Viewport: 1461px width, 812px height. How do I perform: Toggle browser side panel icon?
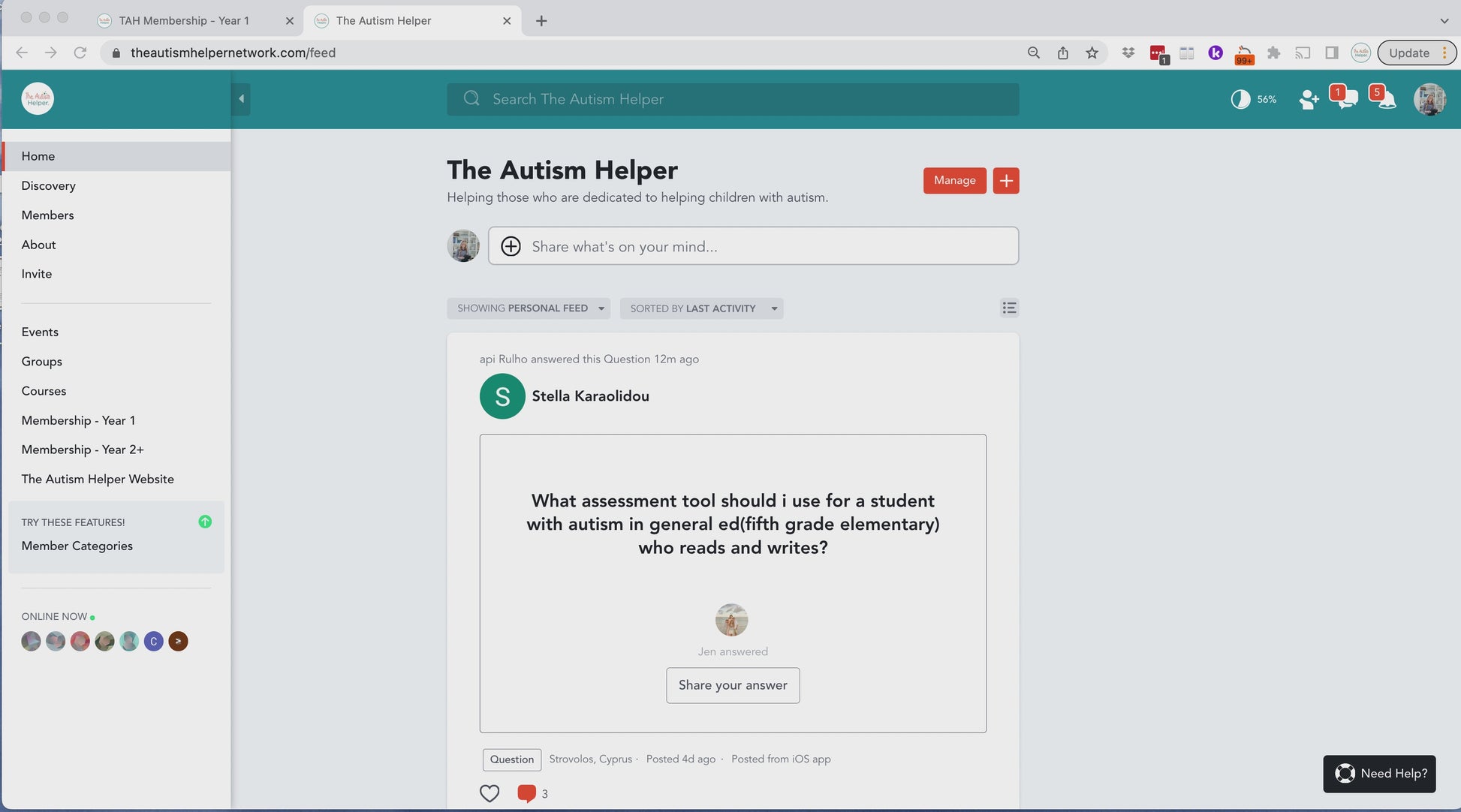(x=1332, y=53)
